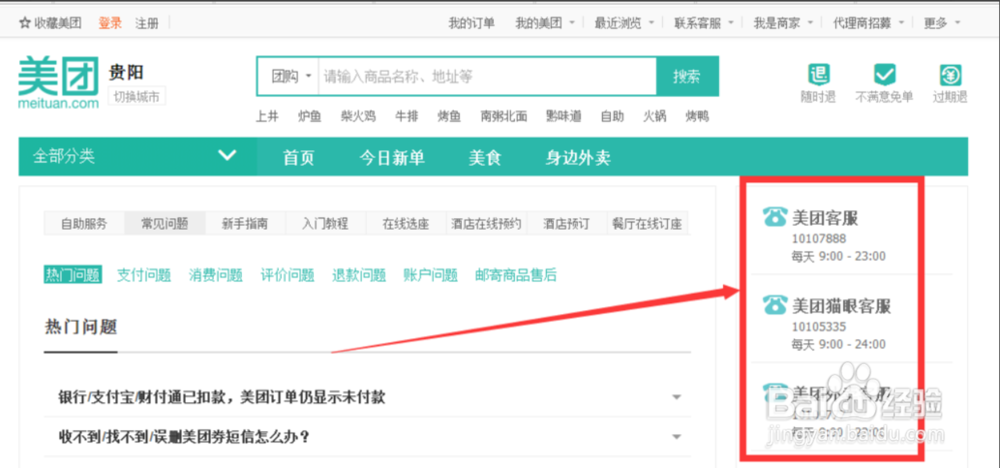
Task: Open 身边外卖 navigation item
Action: (x=578, y=158)
